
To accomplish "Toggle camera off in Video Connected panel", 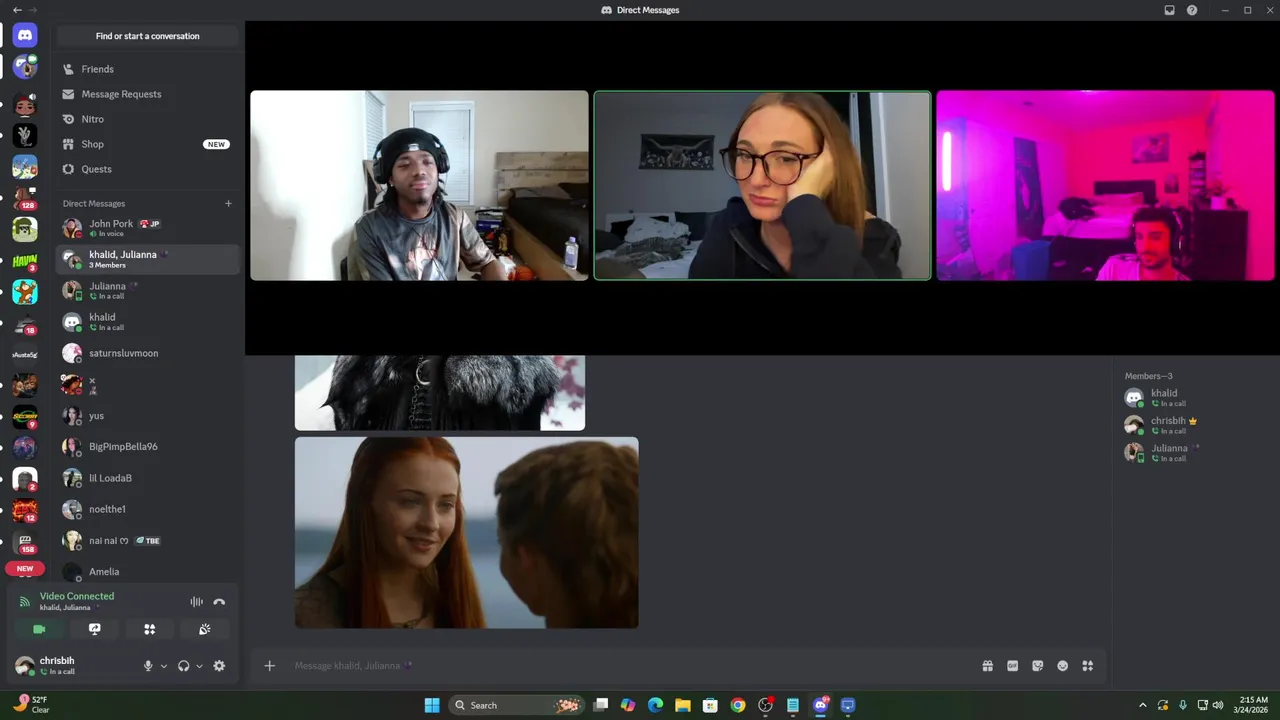I will [39, 629].
